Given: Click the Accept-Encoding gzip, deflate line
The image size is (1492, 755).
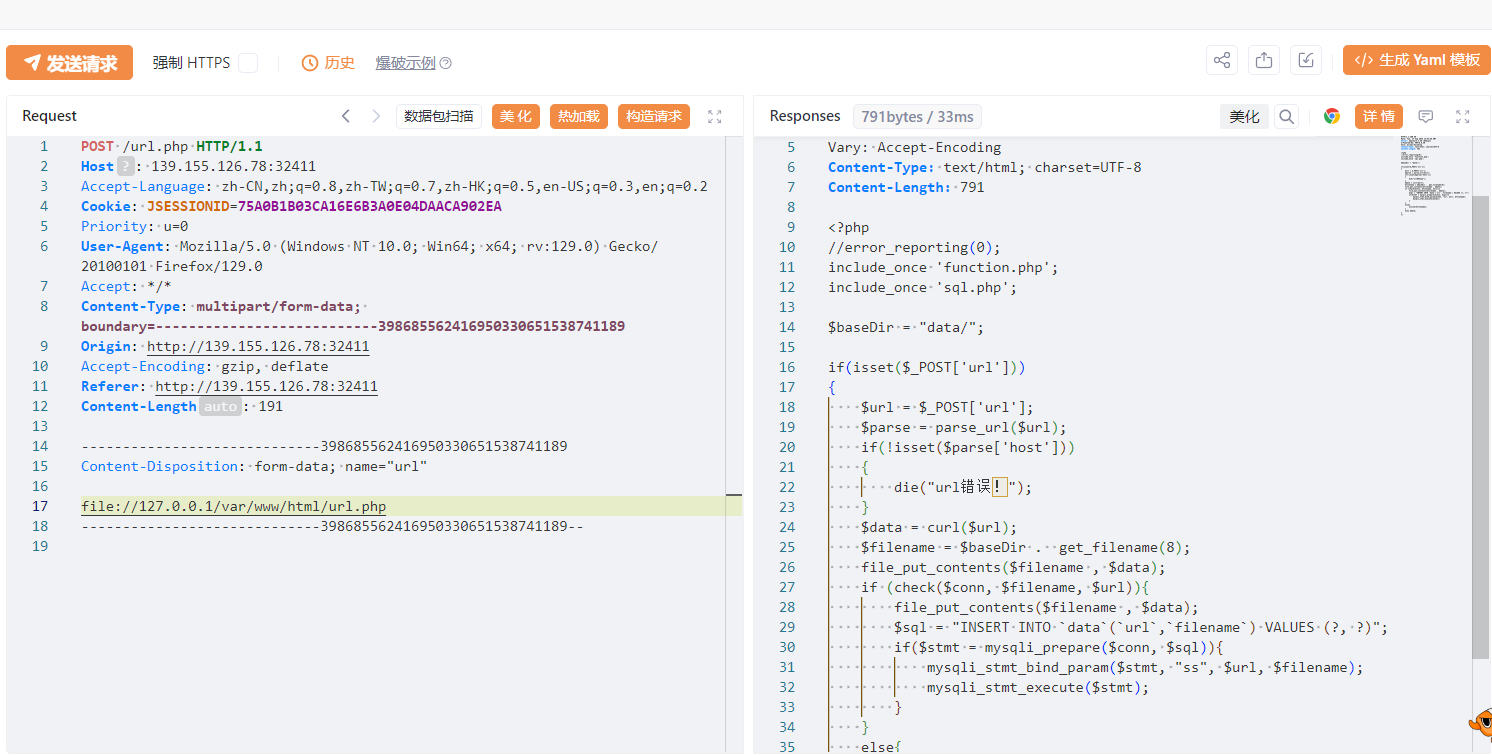Looking at the screenshot, I should pos(204,366).
